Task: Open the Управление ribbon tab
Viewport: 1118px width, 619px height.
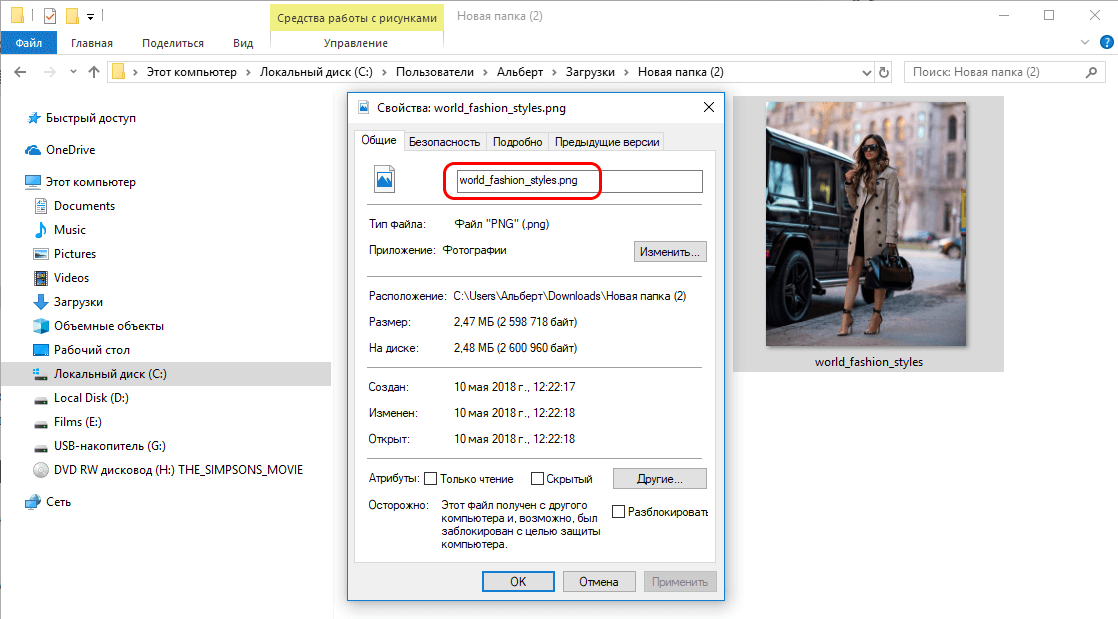Action: [x=356, y=43]
